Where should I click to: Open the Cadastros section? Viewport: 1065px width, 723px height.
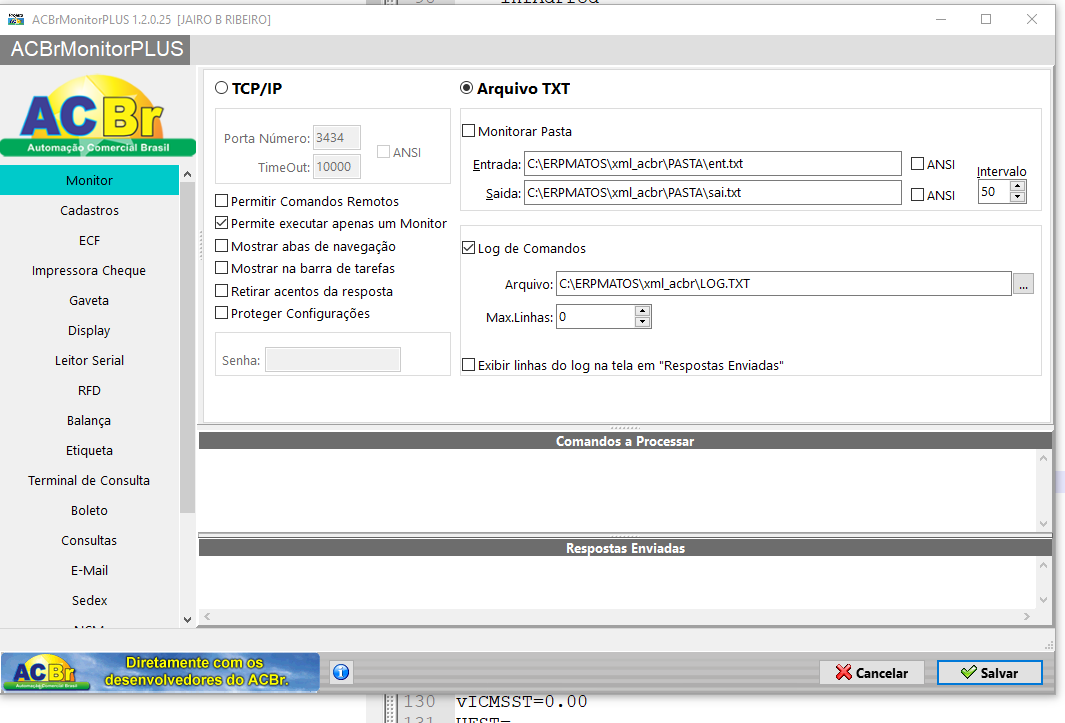[x=89, y=210]
